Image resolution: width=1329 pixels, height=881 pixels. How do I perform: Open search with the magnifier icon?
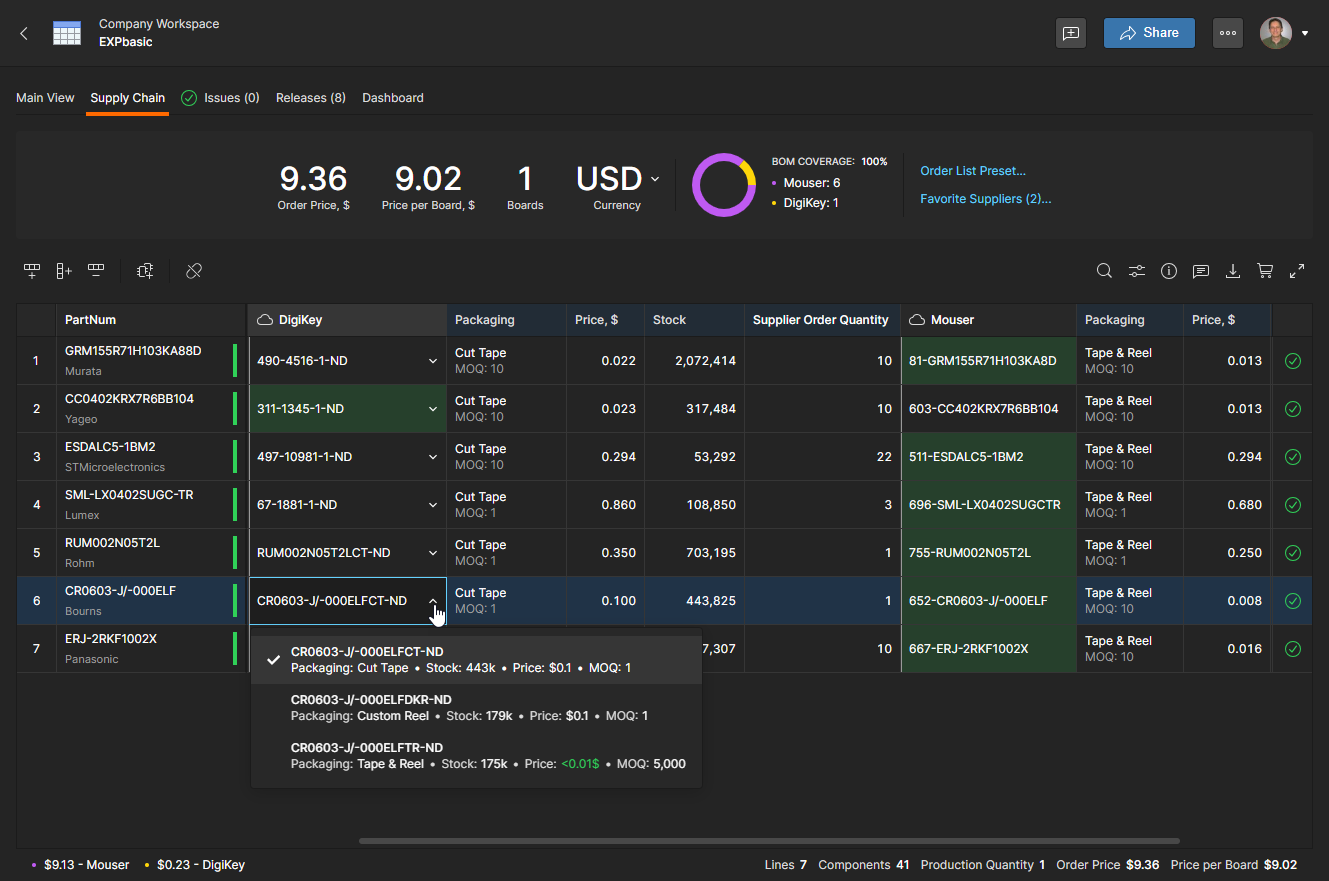[x=1104, y=271]
